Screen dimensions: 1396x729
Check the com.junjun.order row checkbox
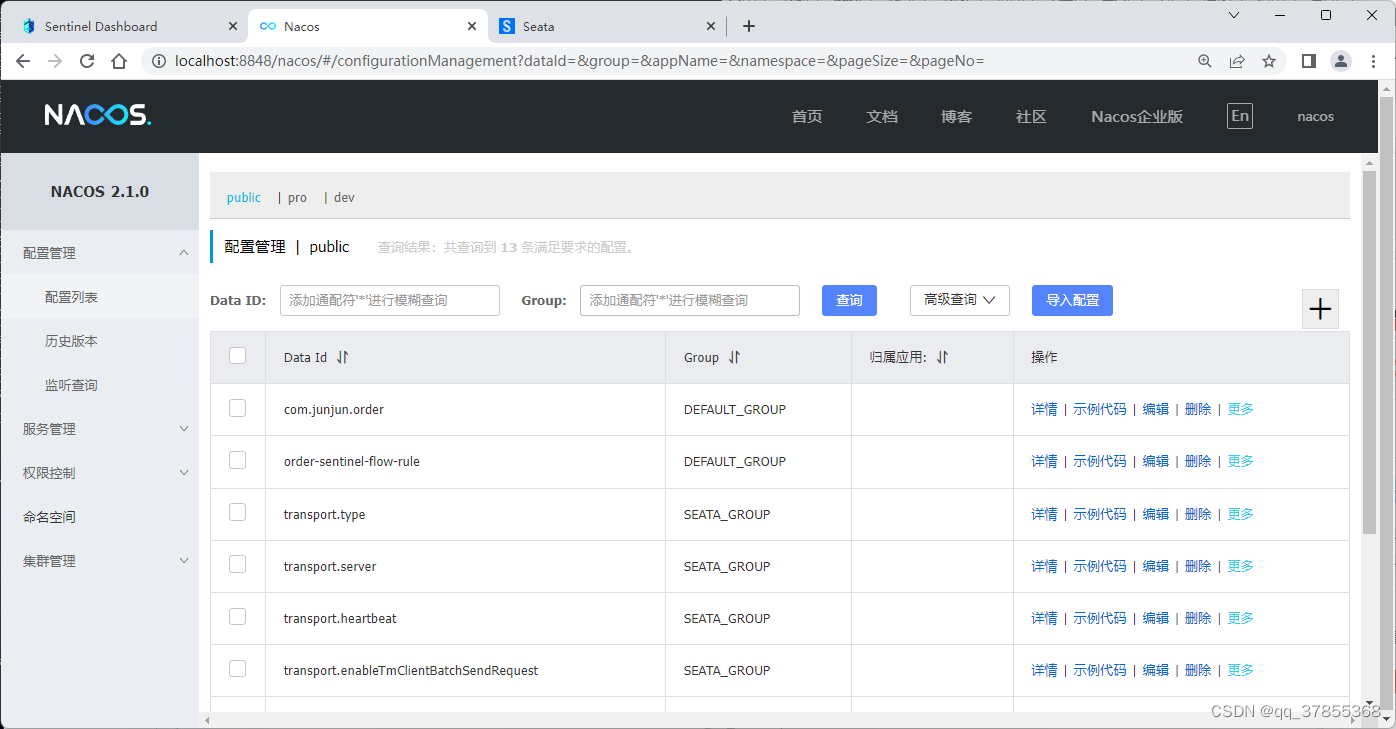(x=237, y=408)
